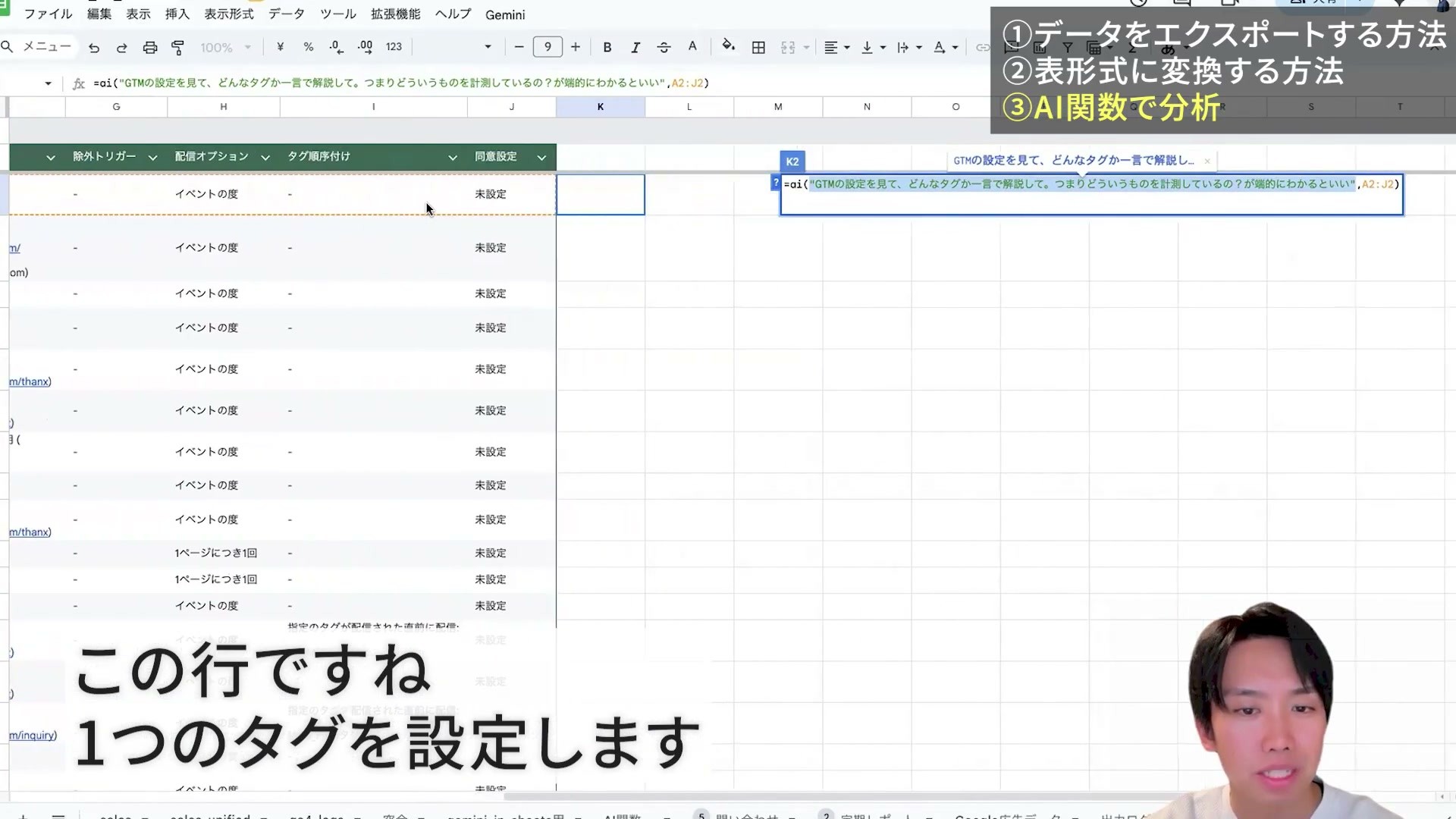
Task: Click the undo arrow icon
Action: pyautogui.click(x=94, y=48)
